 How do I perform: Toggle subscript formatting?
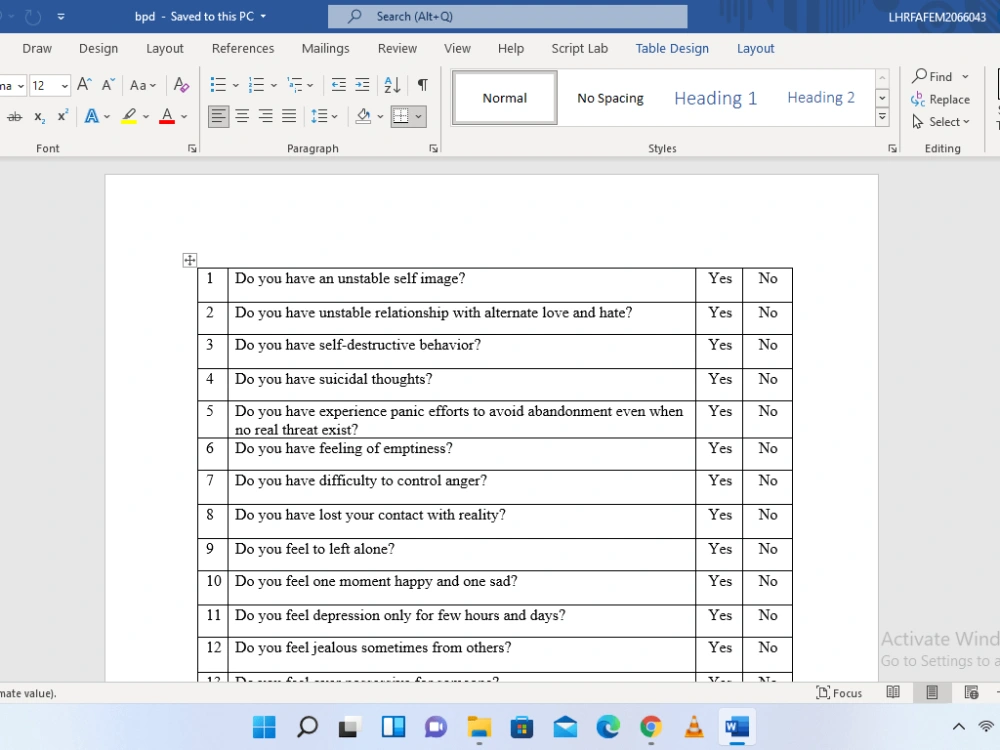[x=39, y=117]
